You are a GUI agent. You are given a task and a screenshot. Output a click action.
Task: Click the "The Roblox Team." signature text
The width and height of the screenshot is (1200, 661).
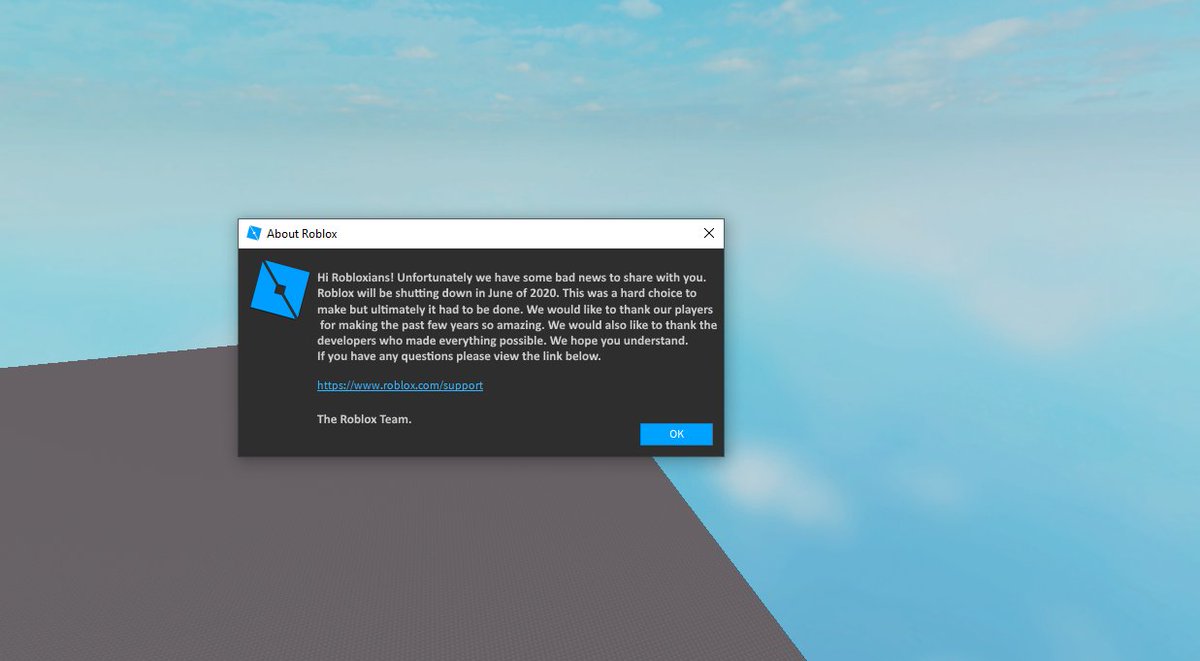point(364,419)
